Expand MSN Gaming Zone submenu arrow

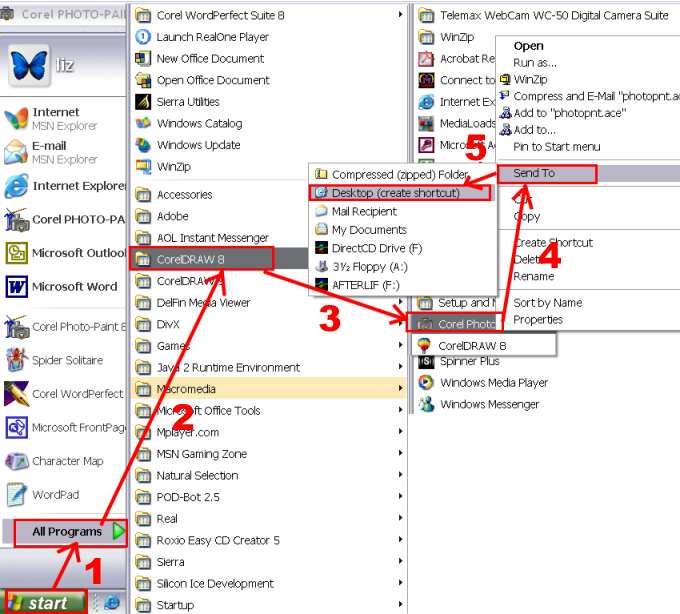(401, 454)
